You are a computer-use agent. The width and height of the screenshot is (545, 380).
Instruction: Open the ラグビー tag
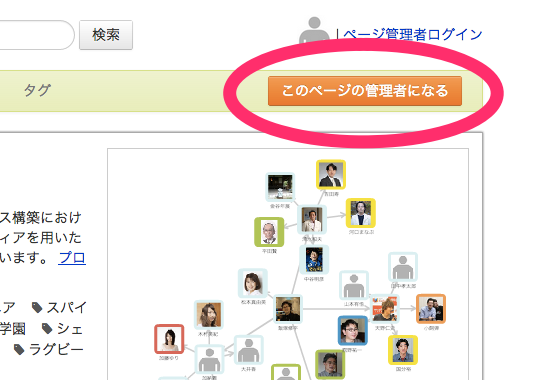point(56,349)
